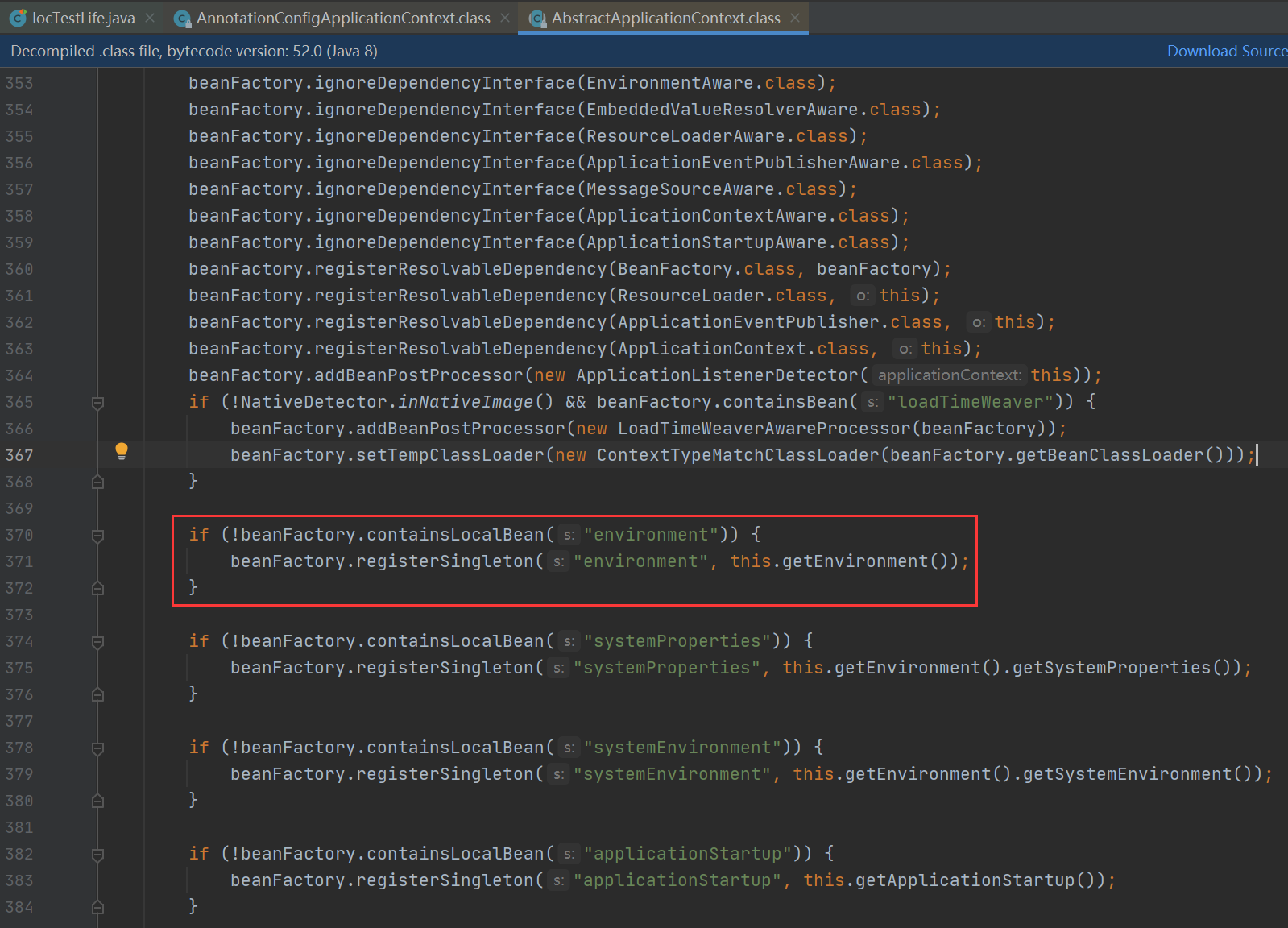
Task: Click 'ApplicationContextAware' on line 358
Action: pos(706,216)
